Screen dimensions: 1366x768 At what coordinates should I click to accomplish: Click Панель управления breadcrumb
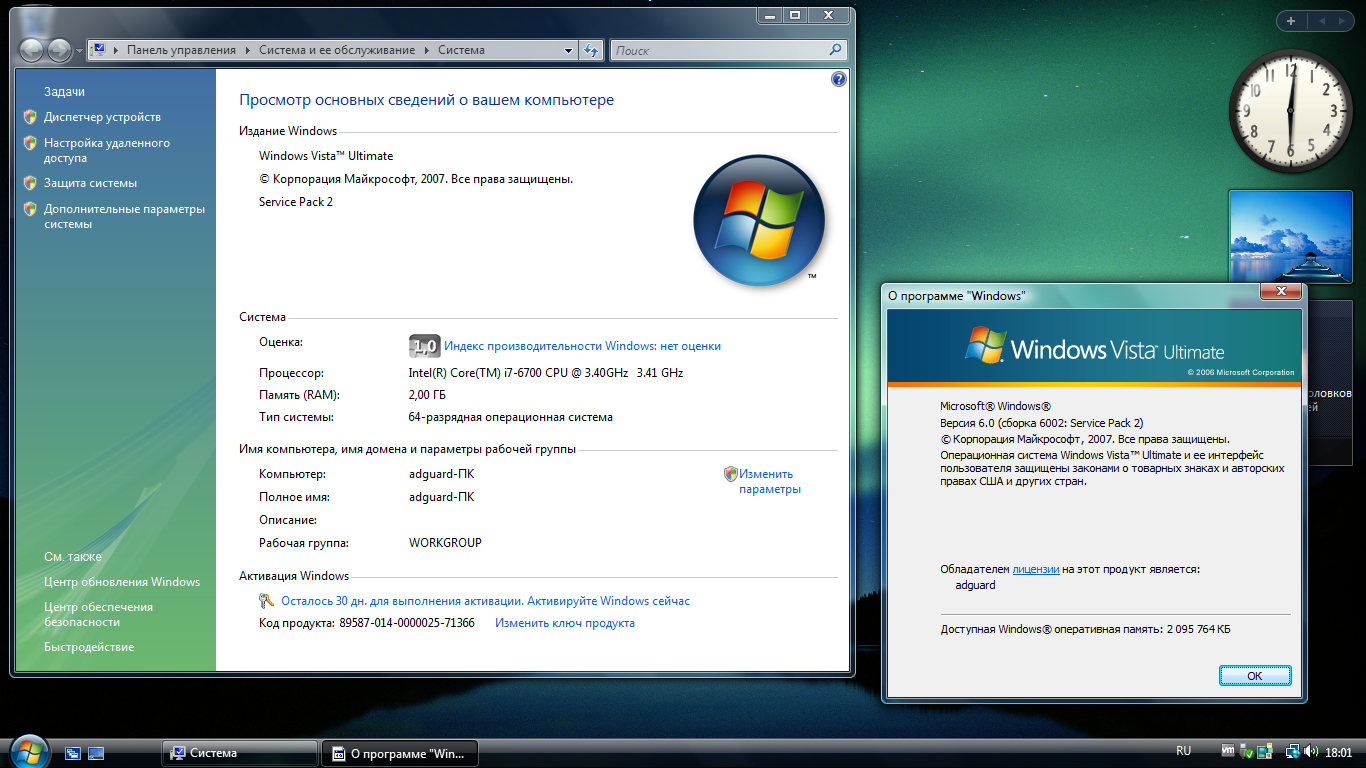181,50
